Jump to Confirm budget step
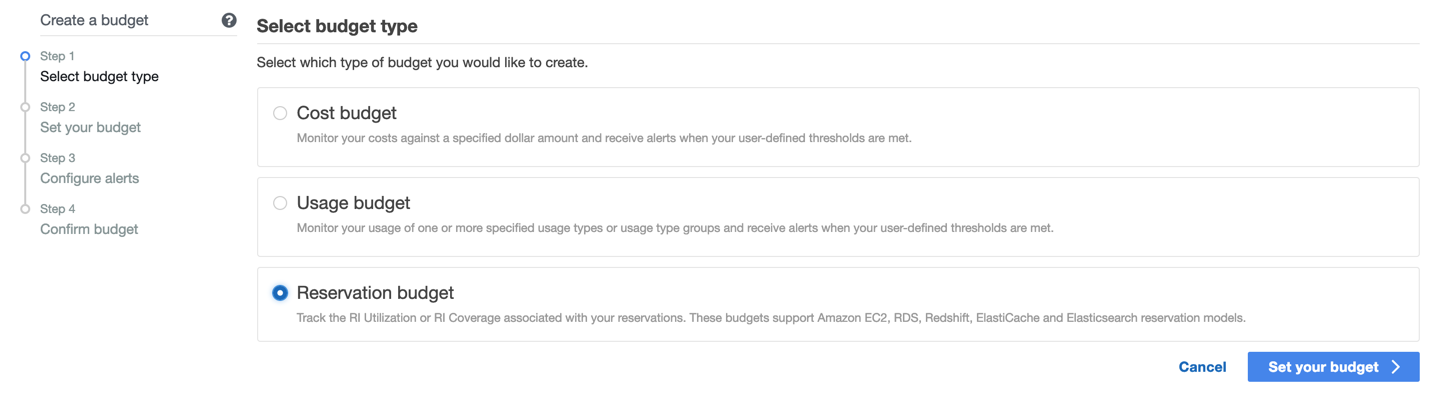The width and height of the screenshot is (1439, 405). (x=89, y=229)
